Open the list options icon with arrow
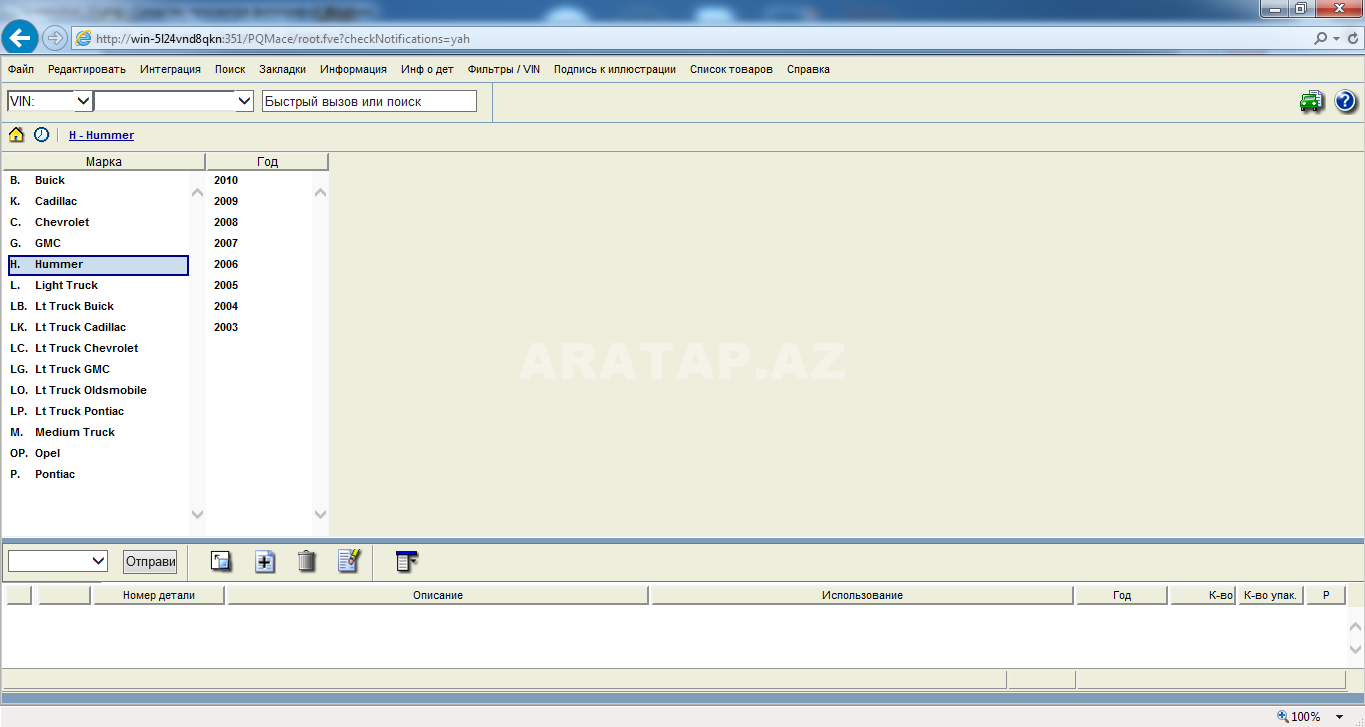 (407, 561)
